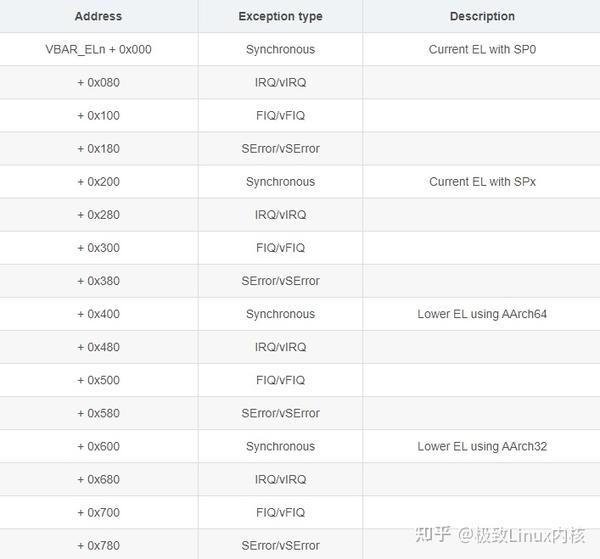Select FIQ/vFIQ in the + 0x300 row
Screen dimensions: 600x559
[x=280, y=247]
